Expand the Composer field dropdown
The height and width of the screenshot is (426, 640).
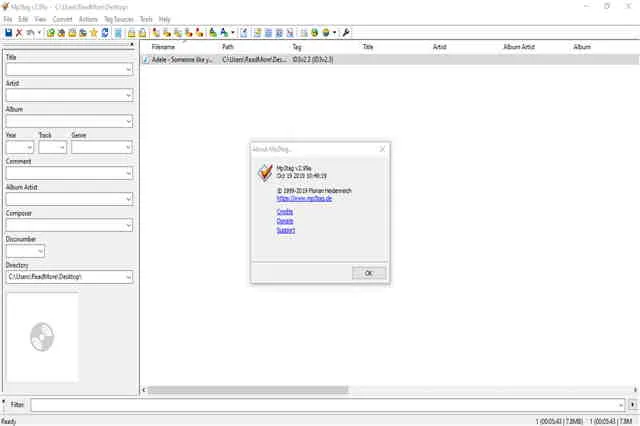pyautogui.click(x=128, y=225)
